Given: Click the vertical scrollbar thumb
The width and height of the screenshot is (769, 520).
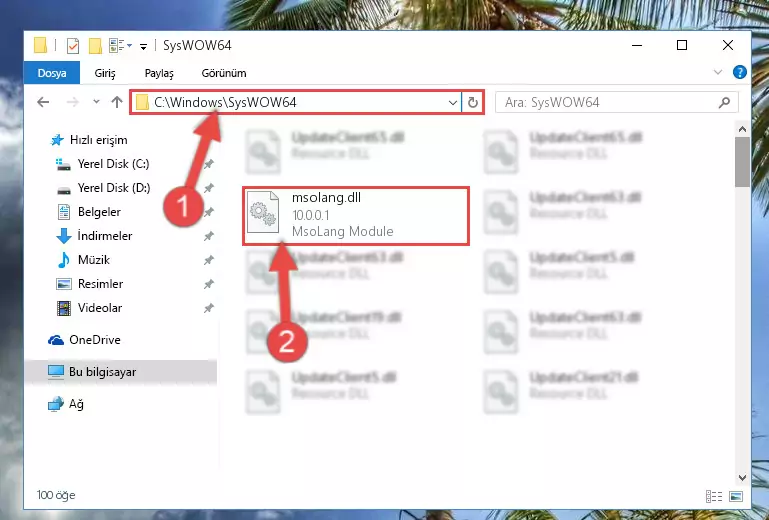Looking at the screenshot, I should 742,162.
